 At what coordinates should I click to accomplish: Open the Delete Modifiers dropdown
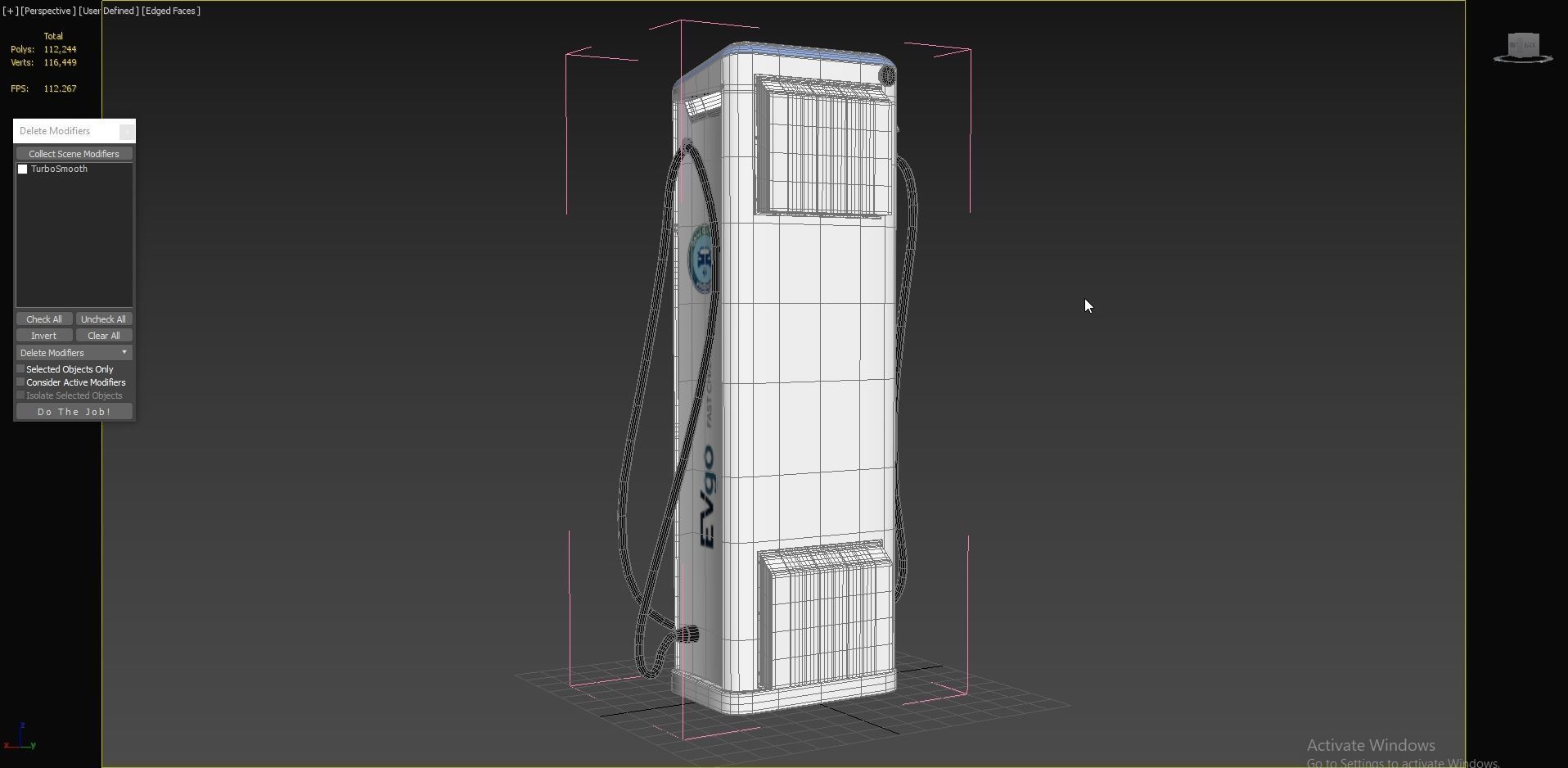pos(74,353)
